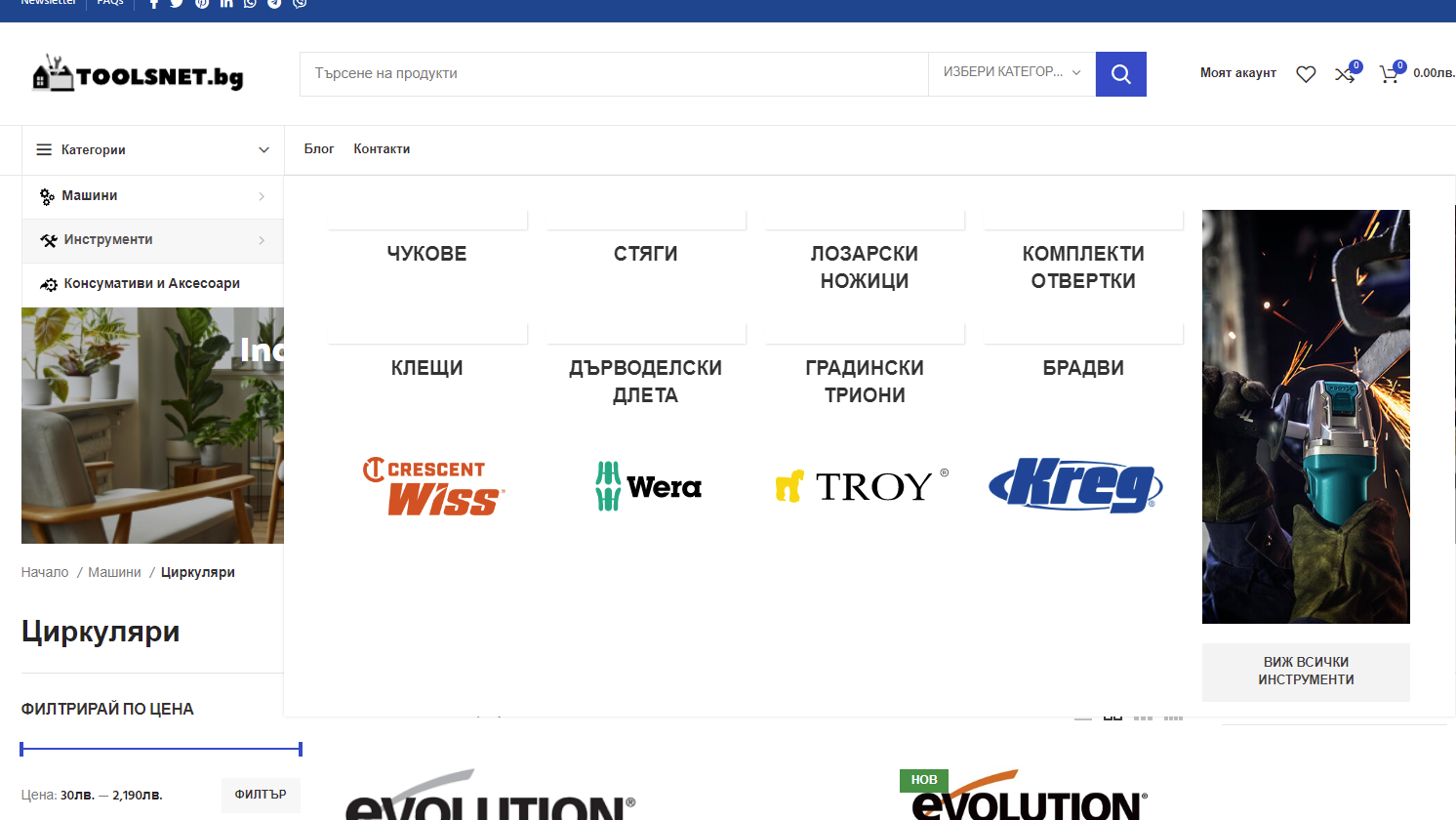Image resolution: width=1456 pixels, height=820 pixels.
Task: Select КЛЕЩИ subcategory
Action: (x=427, y=368)
